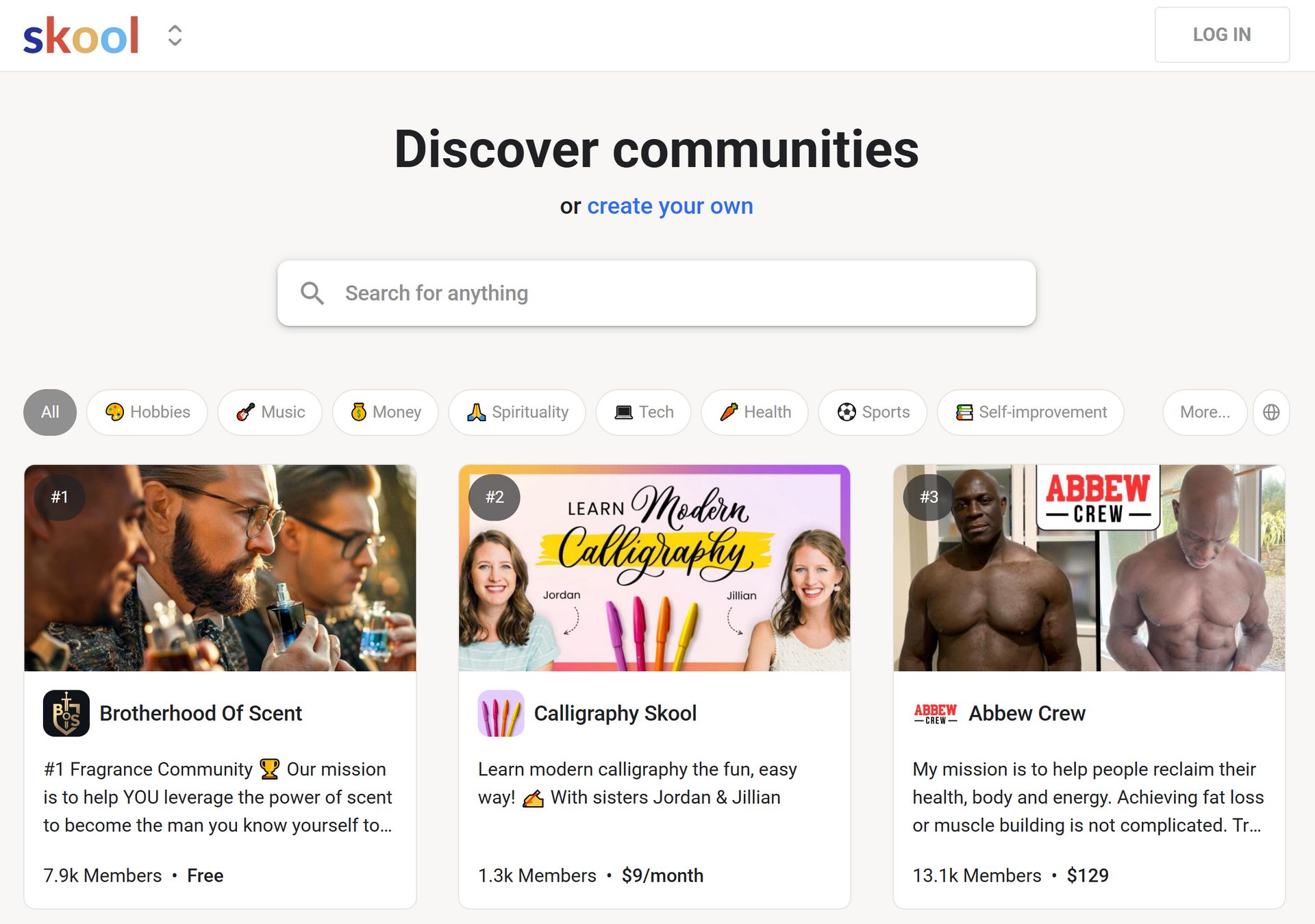Focus the Search for anything field
Image resolution: width=1315 pixels, height=924 pixels.
(656, 293)
